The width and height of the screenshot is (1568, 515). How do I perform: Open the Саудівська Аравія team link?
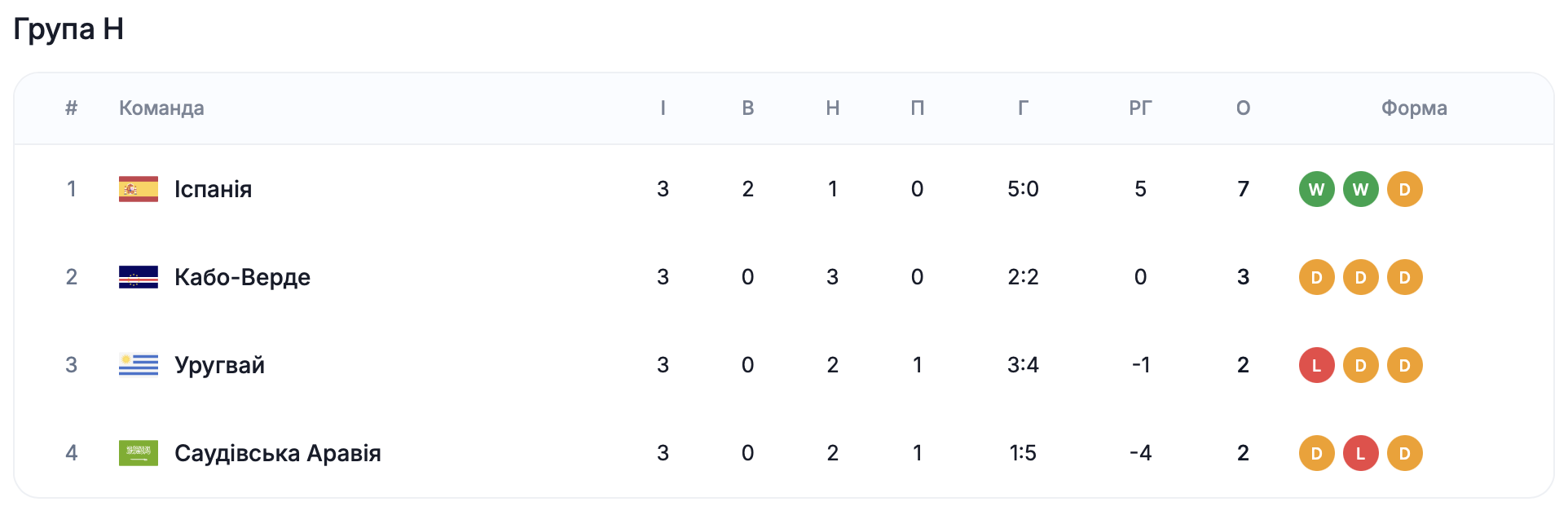277,453
